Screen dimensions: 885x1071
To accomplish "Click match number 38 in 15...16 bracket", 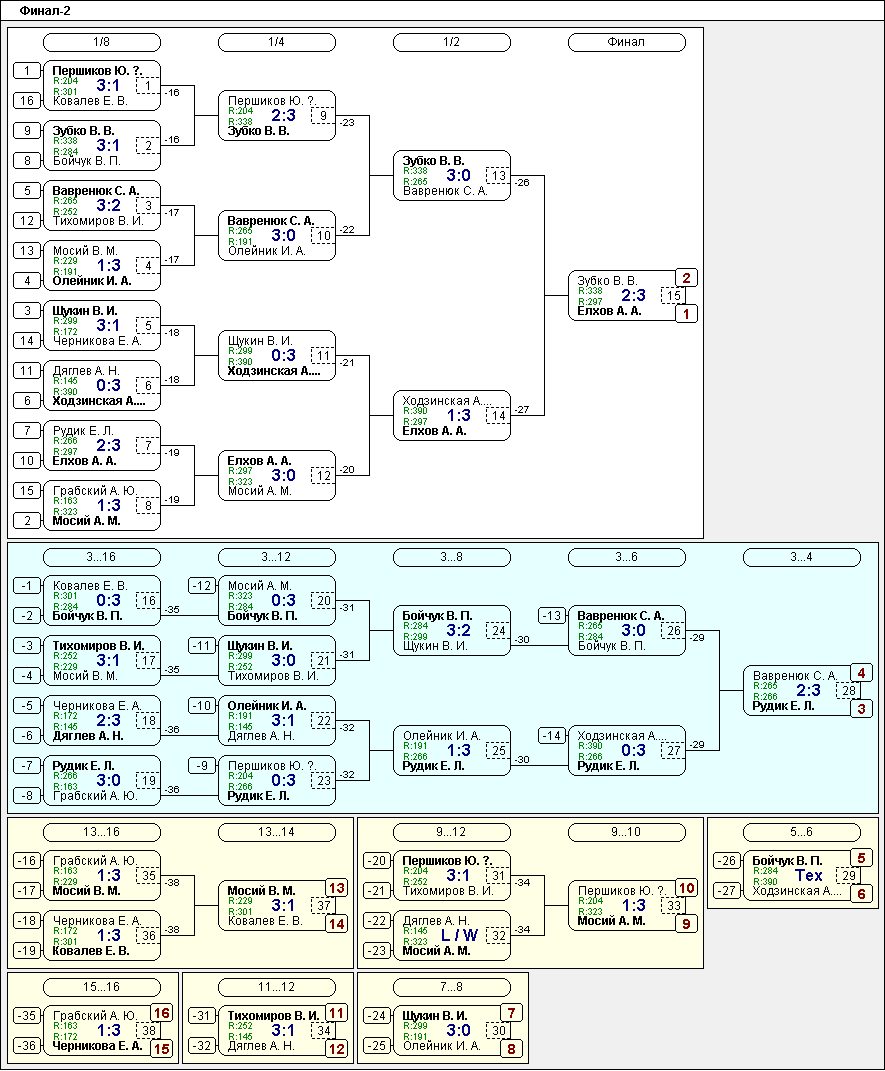I will coord(148,1031).
